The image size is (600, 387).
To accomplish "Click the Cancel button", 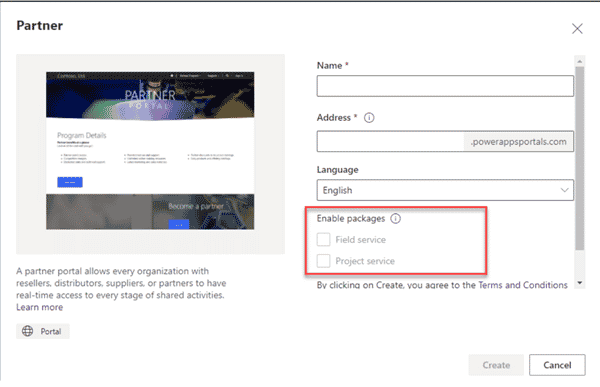I will click(557, 365).
